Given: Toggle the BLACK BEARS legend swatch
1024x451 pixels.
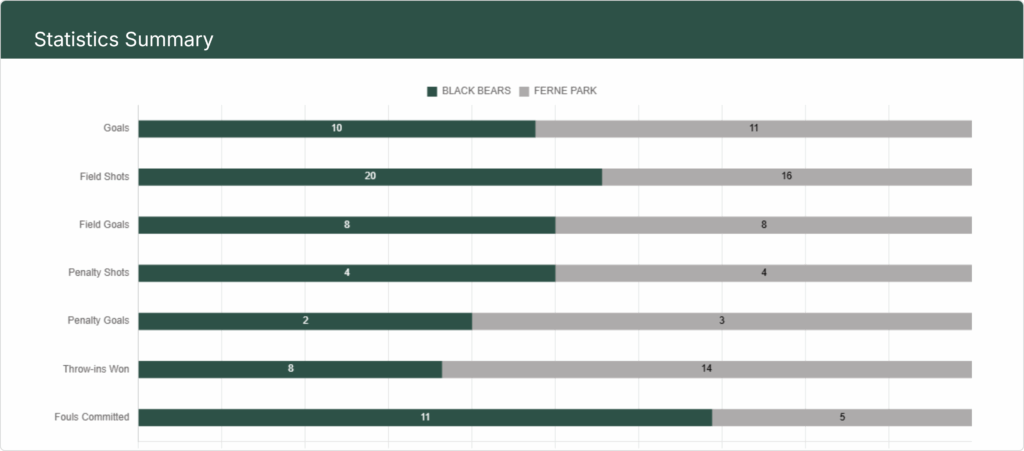Looking at the screenshot, I should (432, 91).
